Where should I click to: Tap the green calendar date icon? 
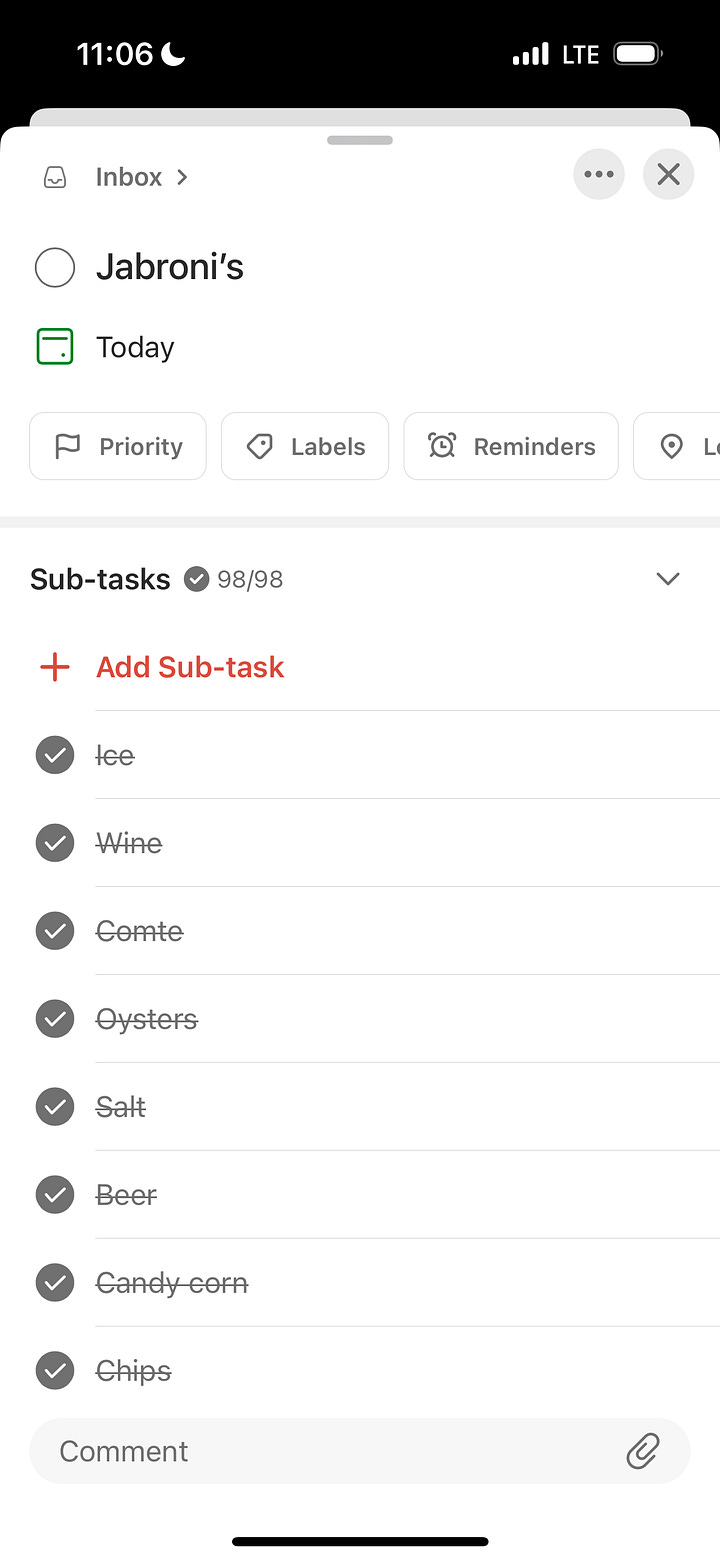pyautogui.click(x=54, y=347)
